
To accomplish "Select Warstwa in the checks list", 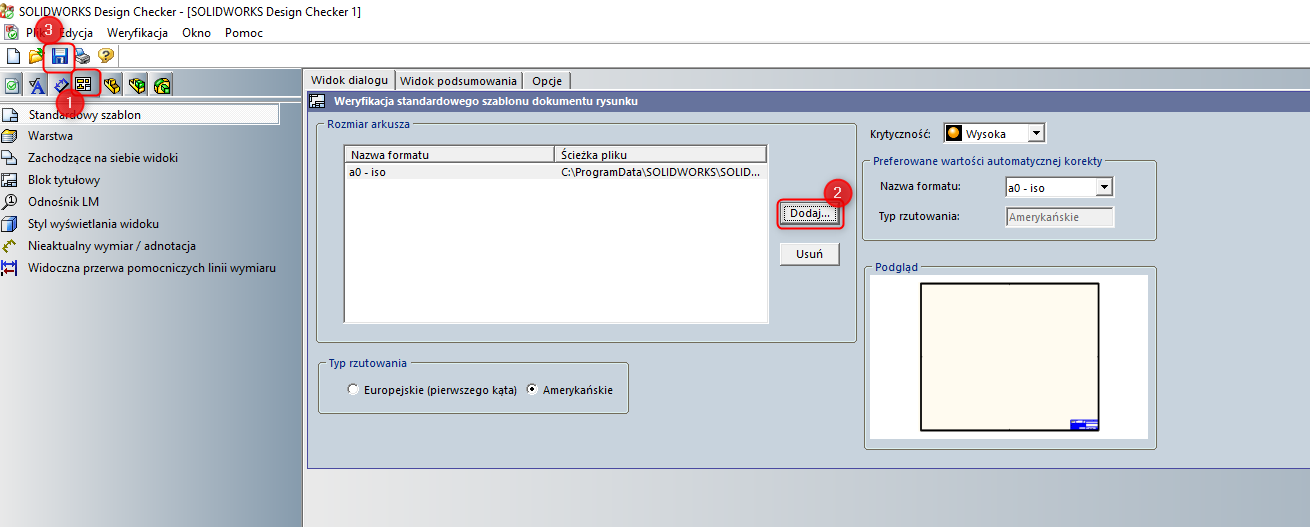I will tap(51, 136).
